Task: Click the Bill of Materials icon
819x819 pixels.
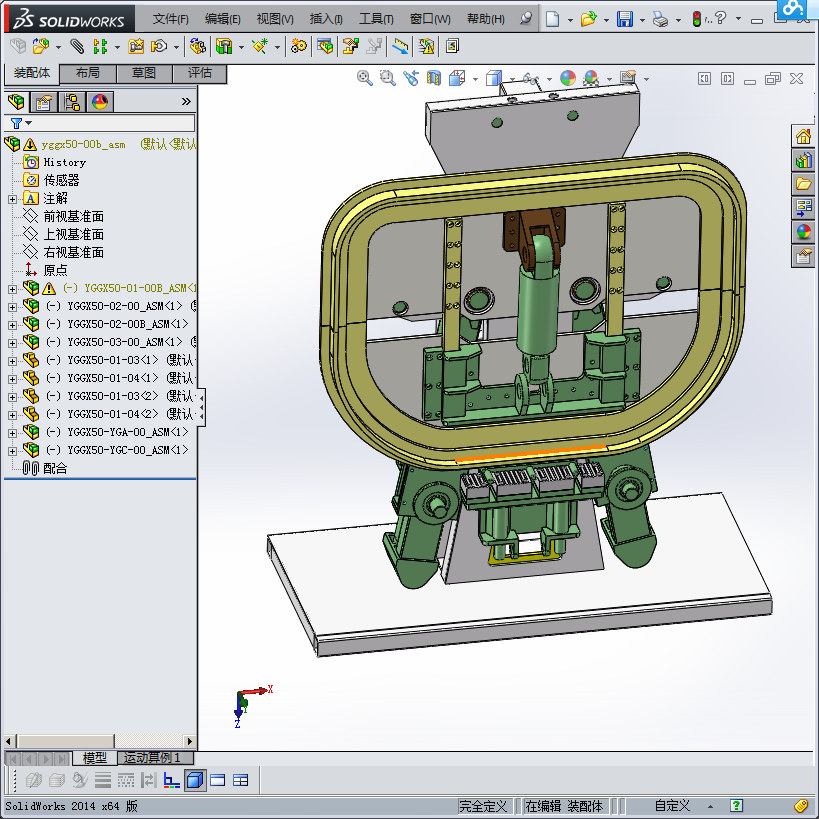Action: [324, 46]
